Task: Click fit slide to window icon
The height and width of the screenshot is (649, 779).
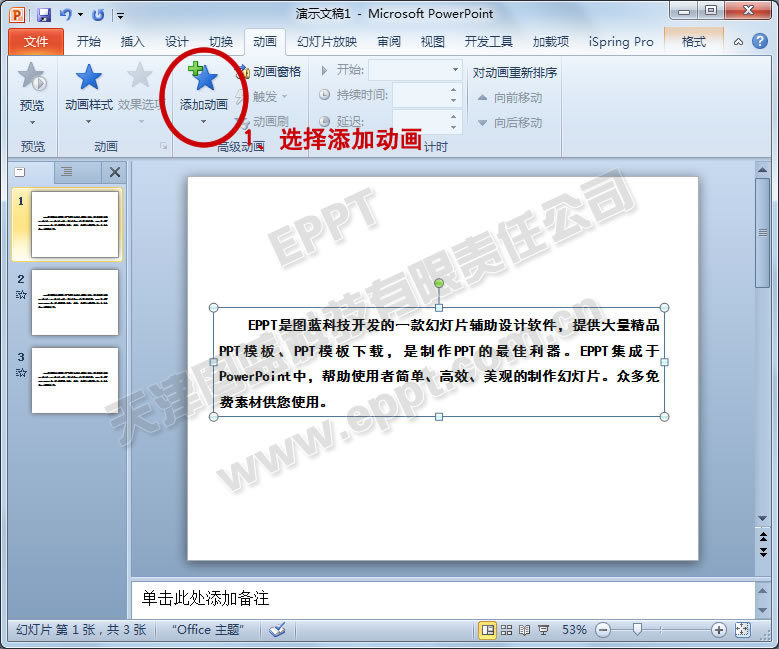Action: click(x=742, y=630)
